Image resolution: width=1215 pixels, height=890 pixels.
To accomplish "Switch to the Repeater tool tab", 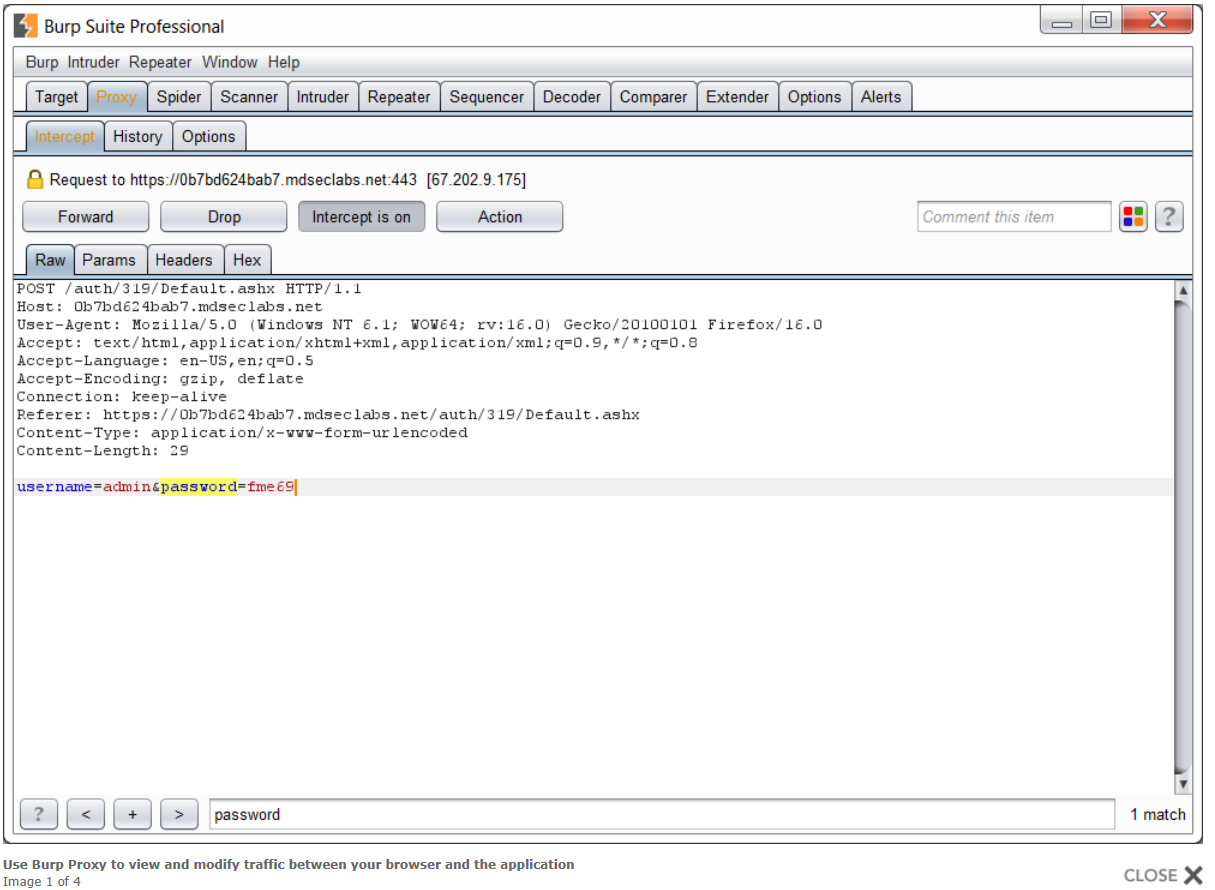I will point(399,97).
